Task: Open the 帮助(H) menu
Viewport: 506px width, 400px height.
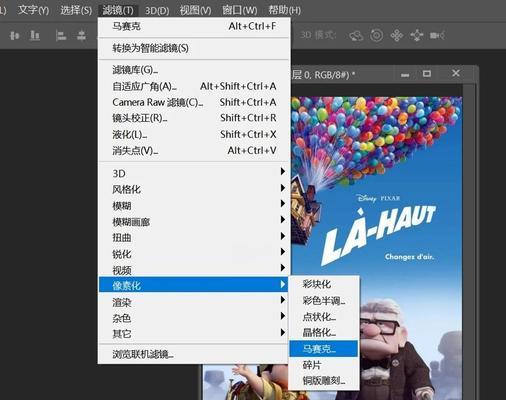Action: pyautogui.click(x=285, y=10)
